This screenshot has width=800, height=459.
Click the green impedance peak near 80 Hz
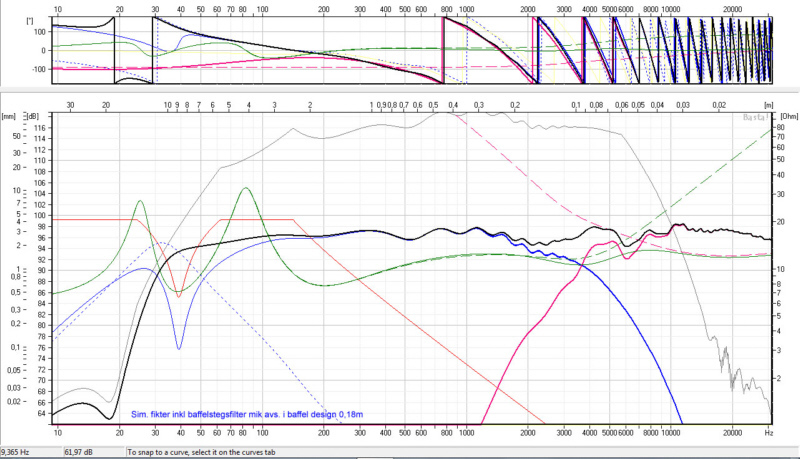point(245,188)
